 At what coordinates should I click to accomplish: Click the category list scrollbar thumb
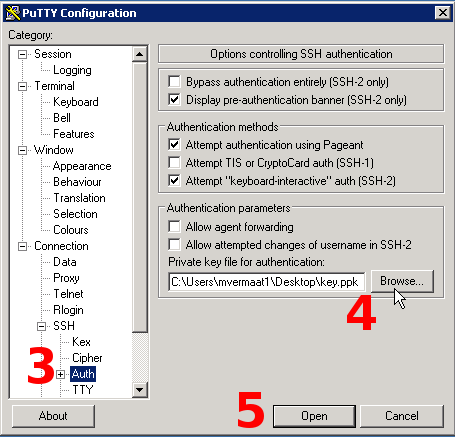pyautogui.click(x=139, y=197)
